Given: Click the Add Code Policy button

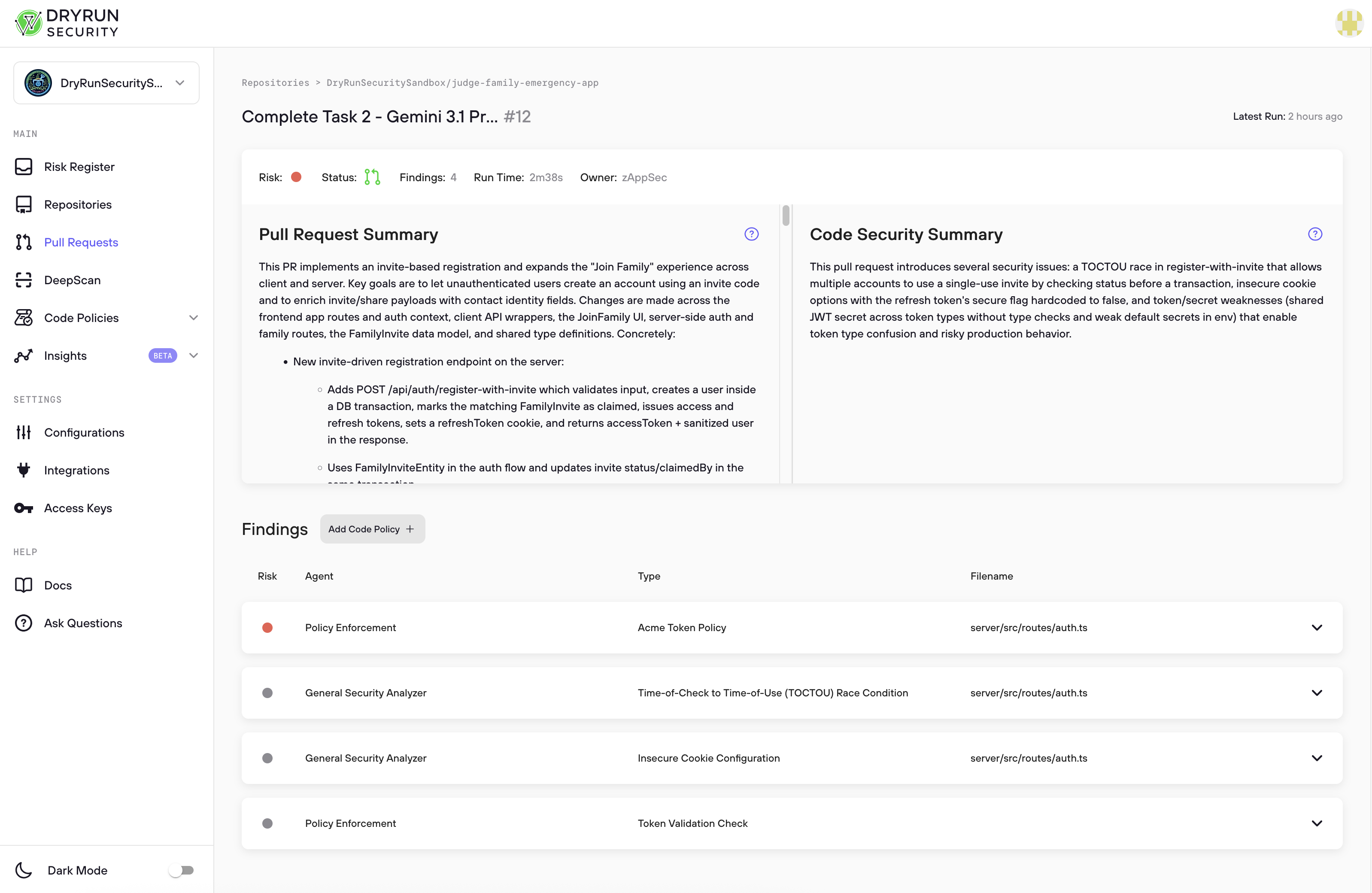Looking at the screenshot, I should tap(372, 529).
